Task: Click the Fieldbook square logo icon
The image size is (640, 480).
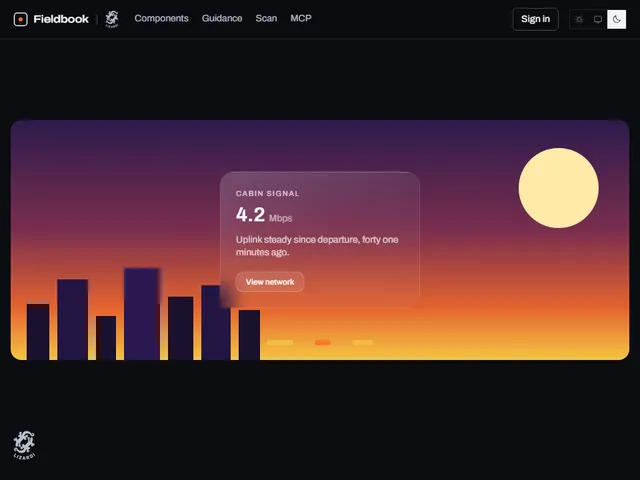Action: 20,19
